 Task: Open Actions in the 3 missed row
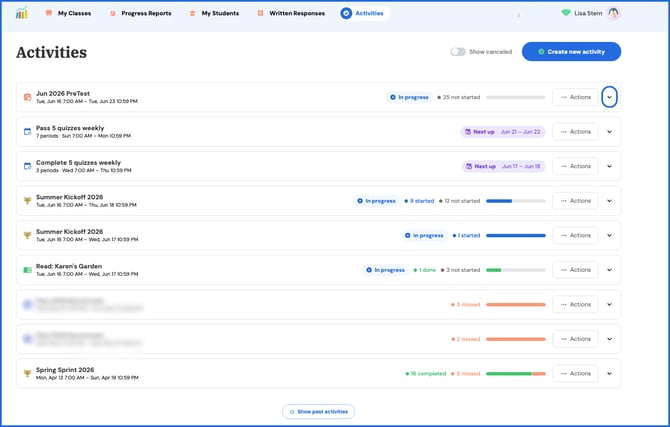coord(575,304)
